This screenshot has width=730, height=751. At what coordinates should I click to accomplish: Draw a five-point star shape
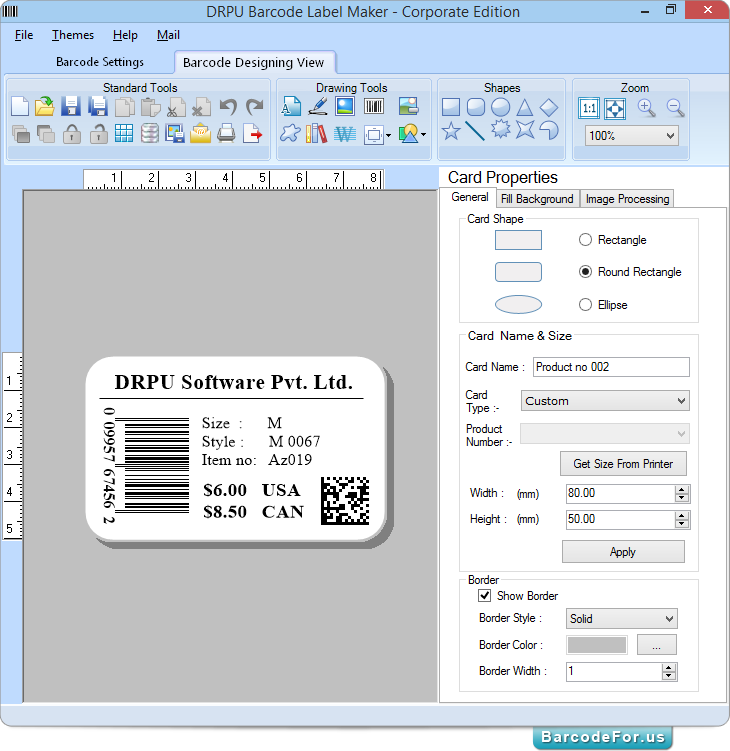pos(451,130)
